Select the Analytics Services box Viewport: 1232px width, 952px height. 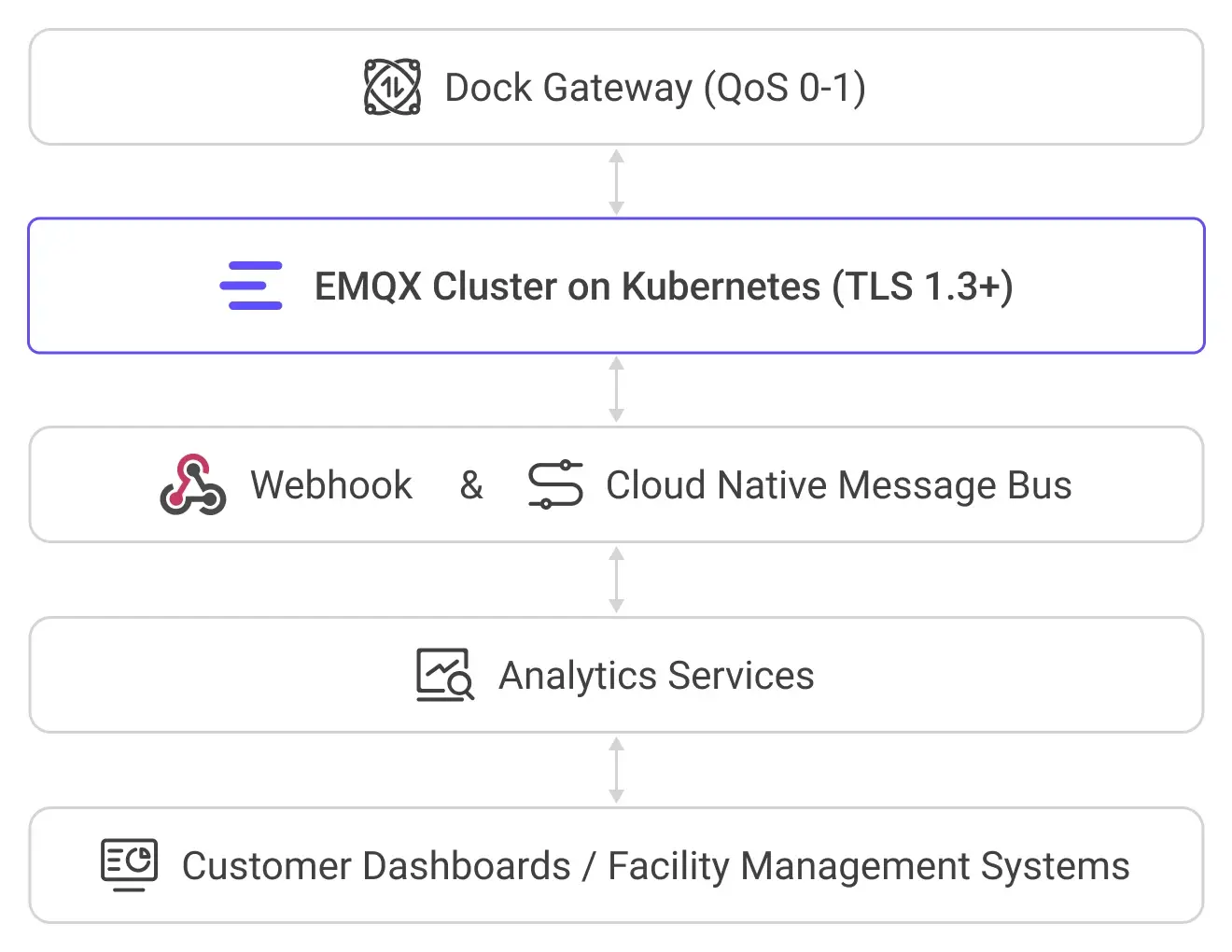click(x=616, y=675)
